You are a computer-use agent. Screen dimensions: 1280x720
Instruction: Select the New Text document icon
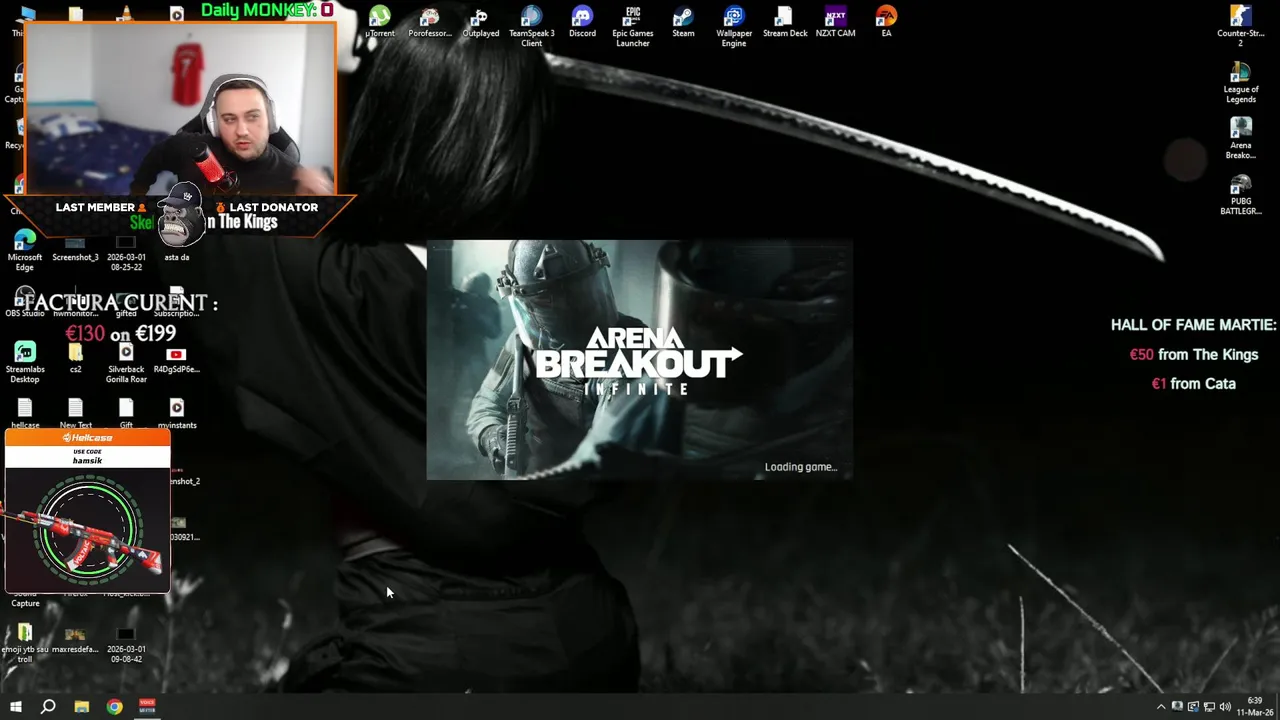coord(76,414)
